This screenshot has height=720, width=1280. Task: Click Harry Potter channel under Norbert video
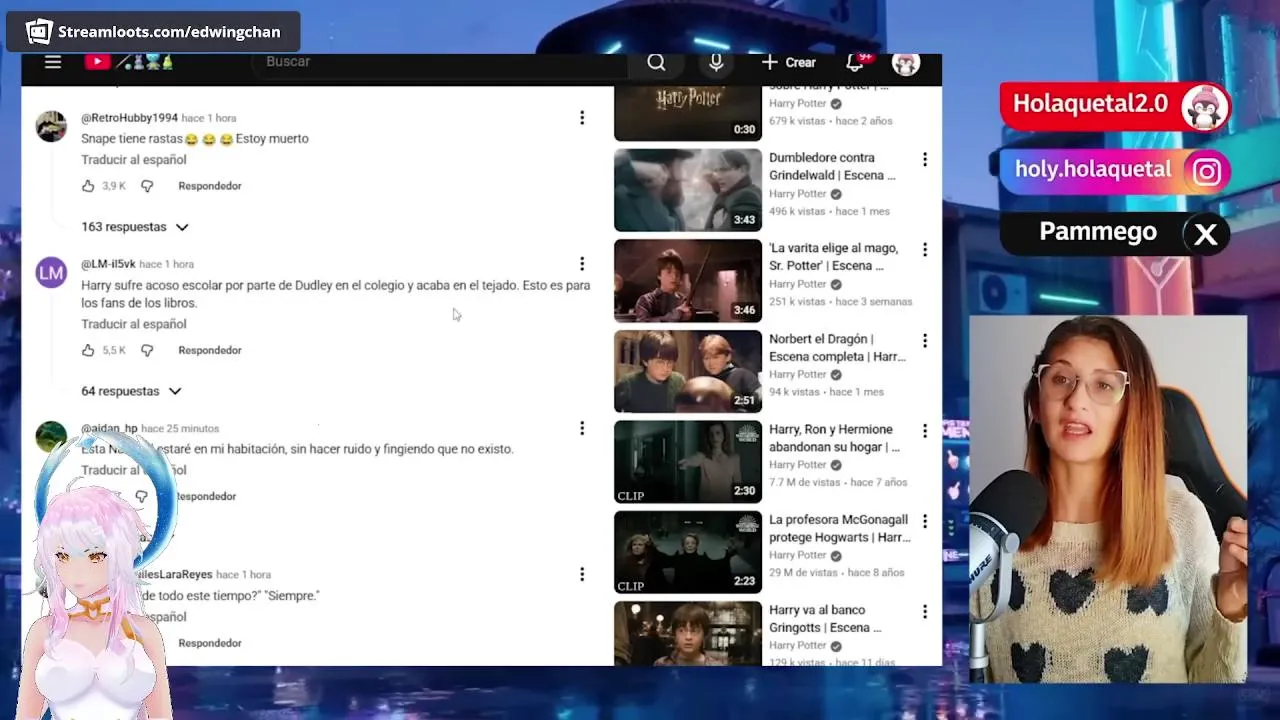(797, 374)
